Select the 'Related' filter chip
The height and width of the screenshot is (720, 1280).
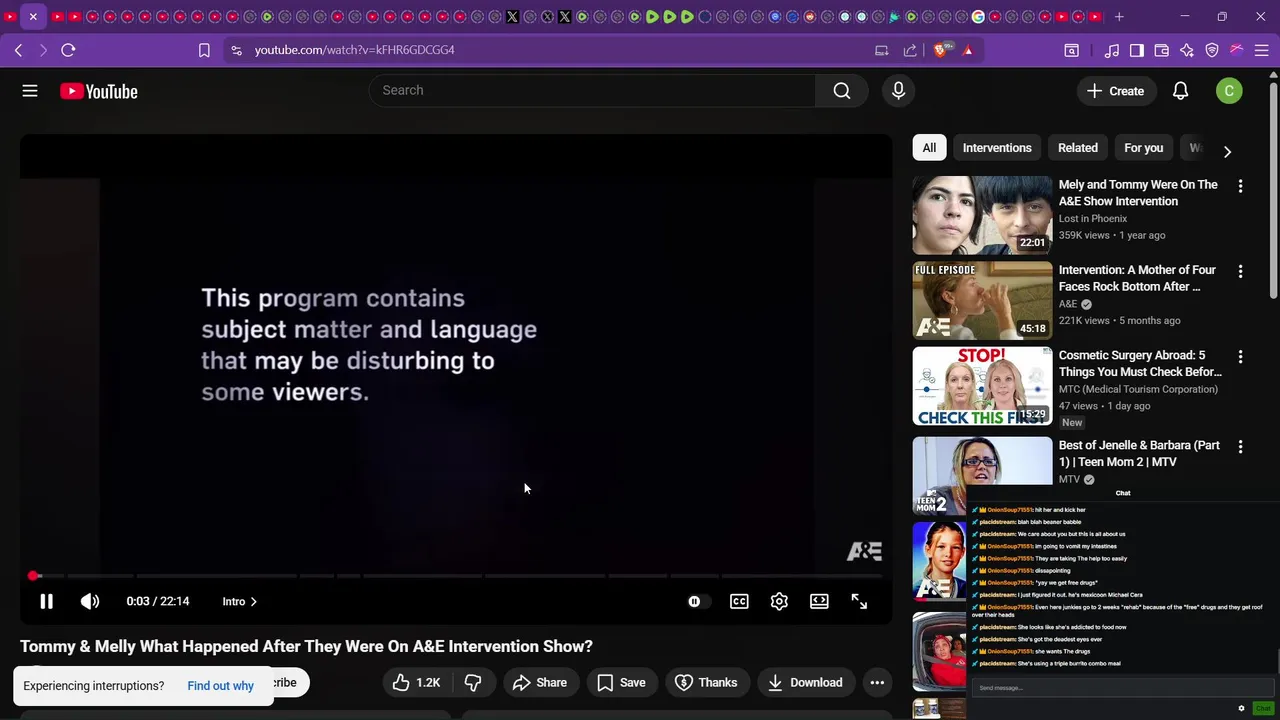tap(1078, 148)
